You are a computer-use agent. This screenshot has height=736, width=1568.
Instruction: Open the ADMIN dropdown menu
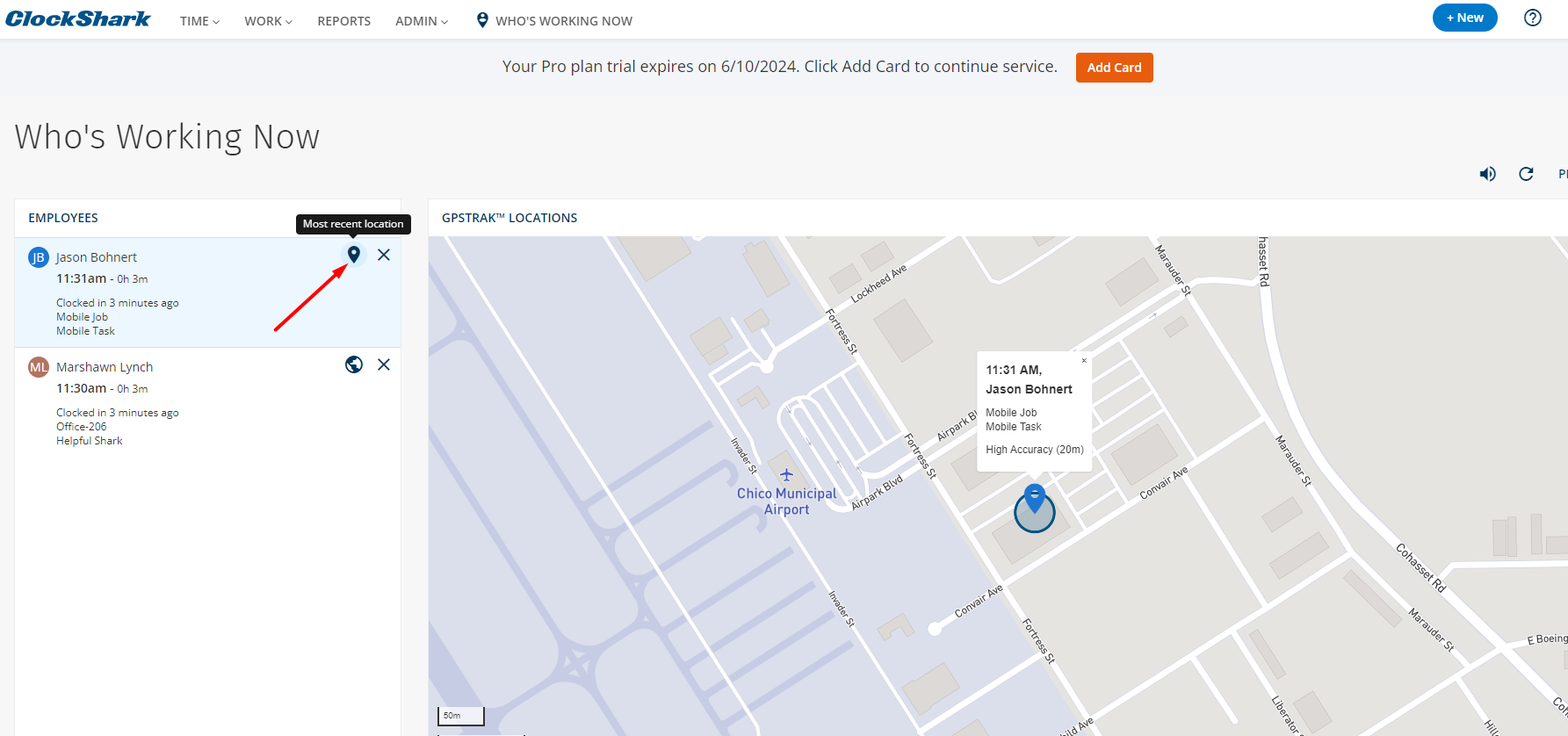click(x=422, y=21)
